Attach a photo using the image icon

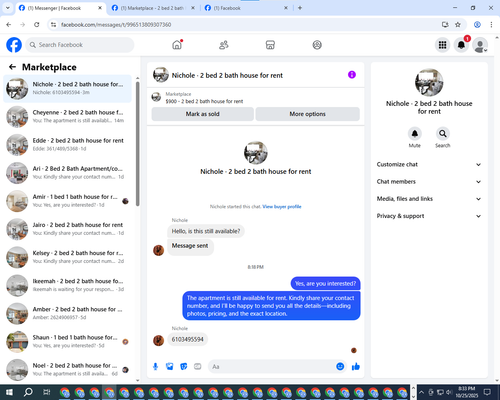[170, 367]
